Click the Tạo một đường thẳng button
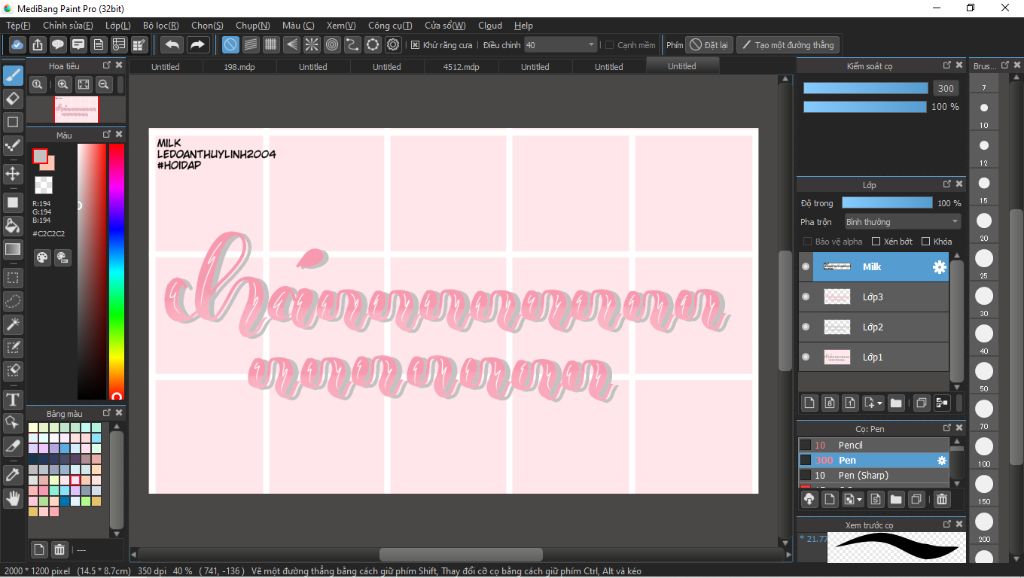 (x=788, y=45)
